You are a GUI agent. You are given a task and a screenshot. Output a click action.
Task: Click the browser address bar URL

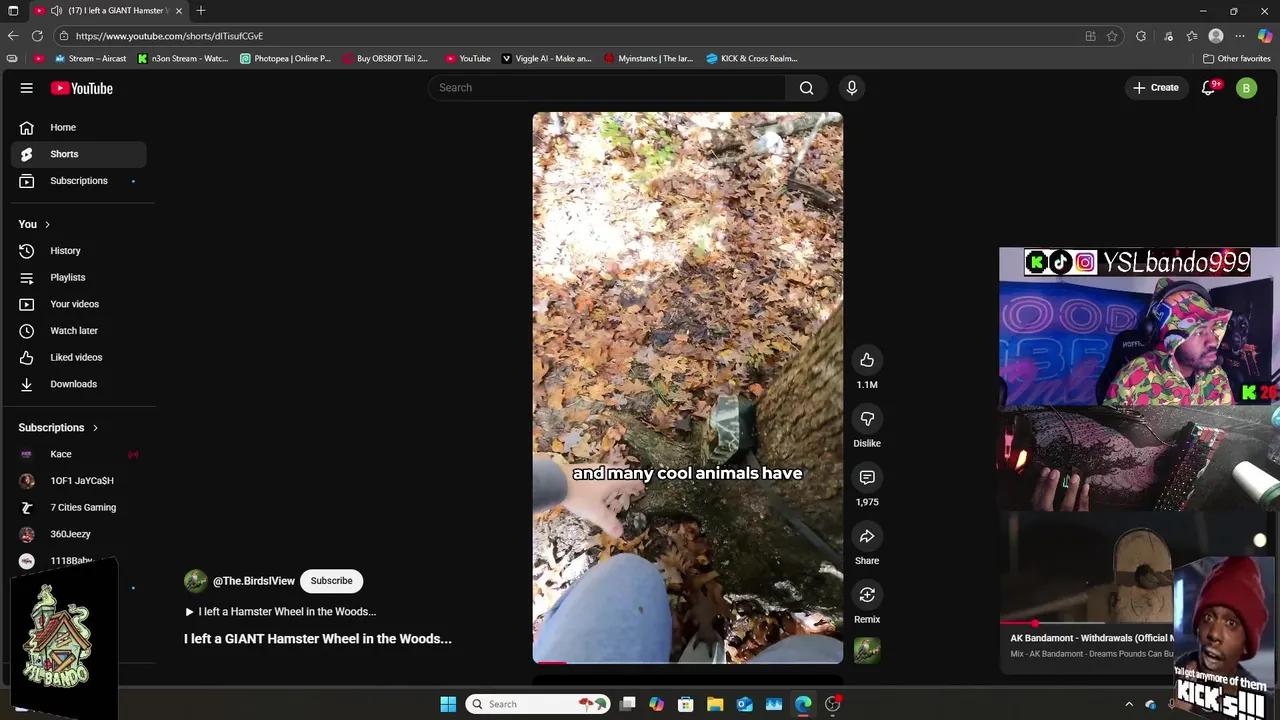point(169,36)
